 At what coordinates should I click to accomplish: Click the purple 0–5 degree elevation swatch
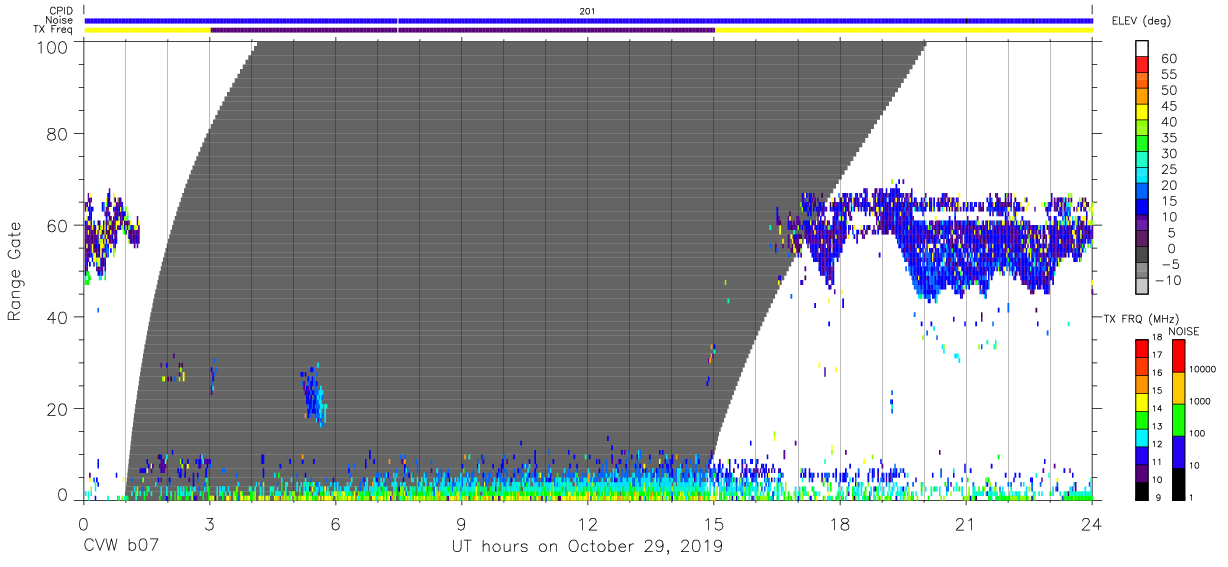click(1142, 240)
